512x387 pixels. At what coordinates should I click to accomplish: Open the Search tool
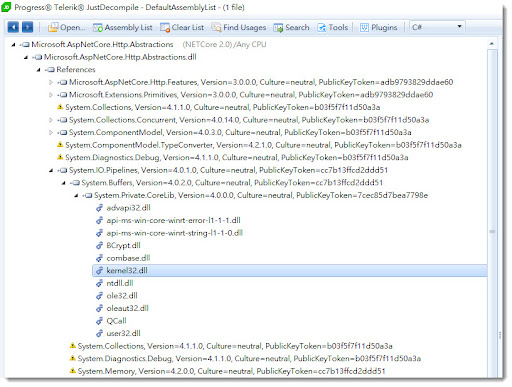[x=291, y=27]
